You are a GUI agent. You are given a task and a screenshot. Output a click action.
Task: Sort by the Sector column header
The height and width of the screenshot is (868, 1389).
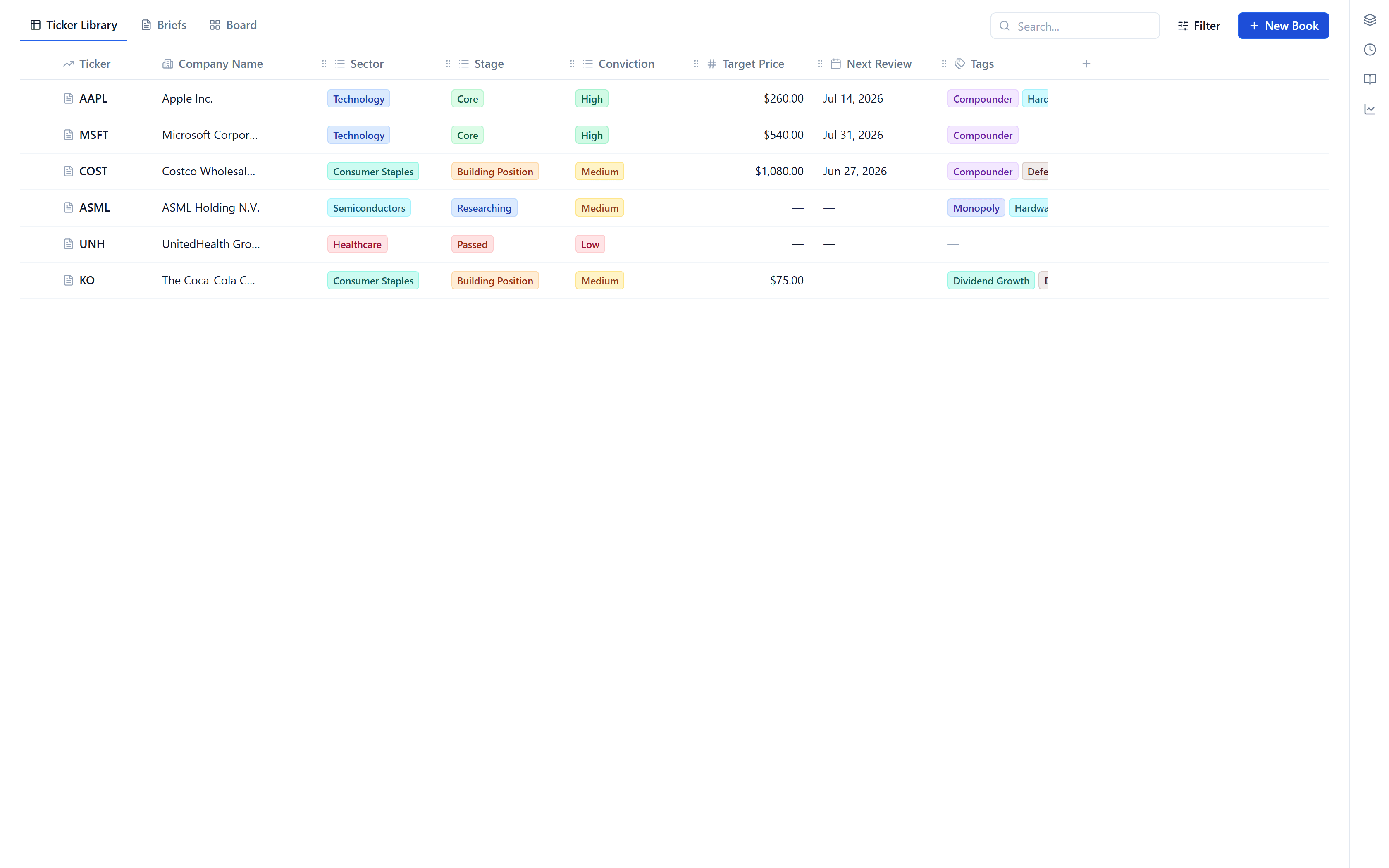[x=367, y=64]
